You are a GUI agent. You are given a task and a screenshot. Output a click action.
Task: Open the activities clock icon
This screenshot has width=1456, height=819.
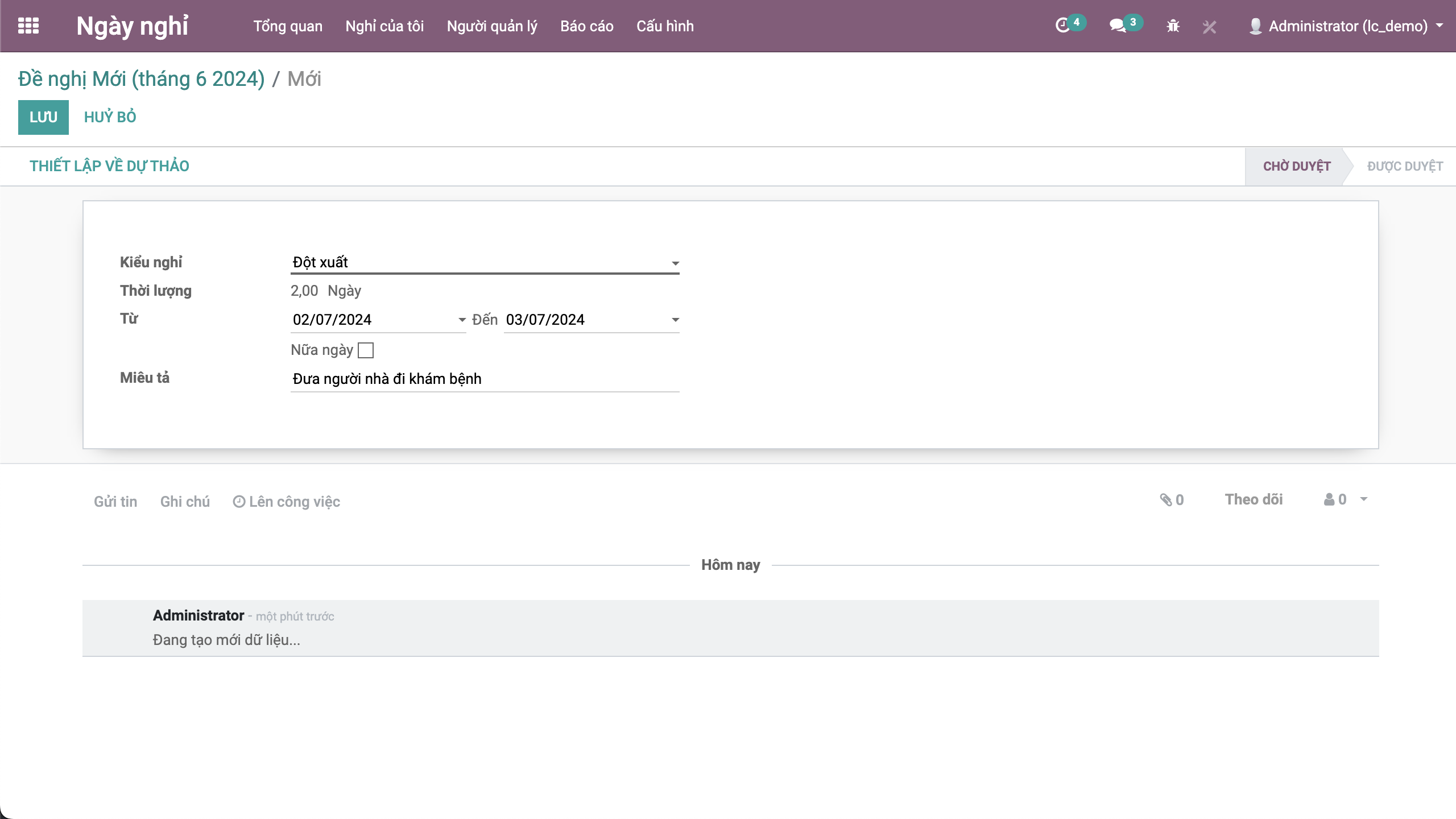pos(1062,26)
